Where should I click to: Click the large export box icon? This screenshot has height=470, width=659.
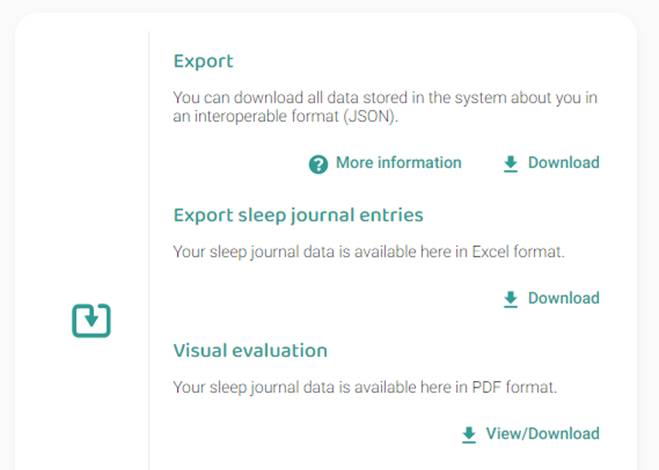pos(91,320)
